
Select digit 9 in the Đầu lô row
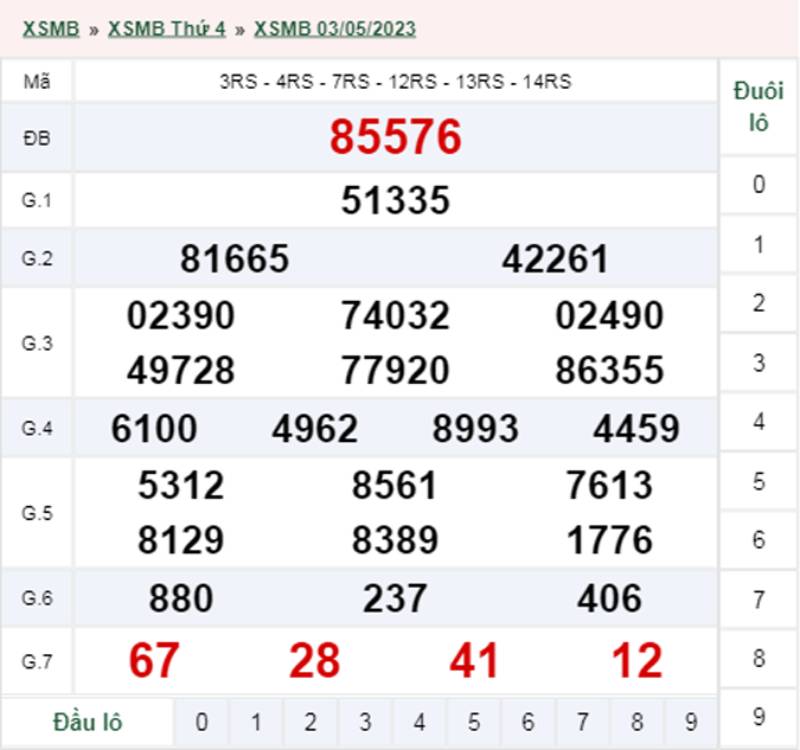pos(691,722)
